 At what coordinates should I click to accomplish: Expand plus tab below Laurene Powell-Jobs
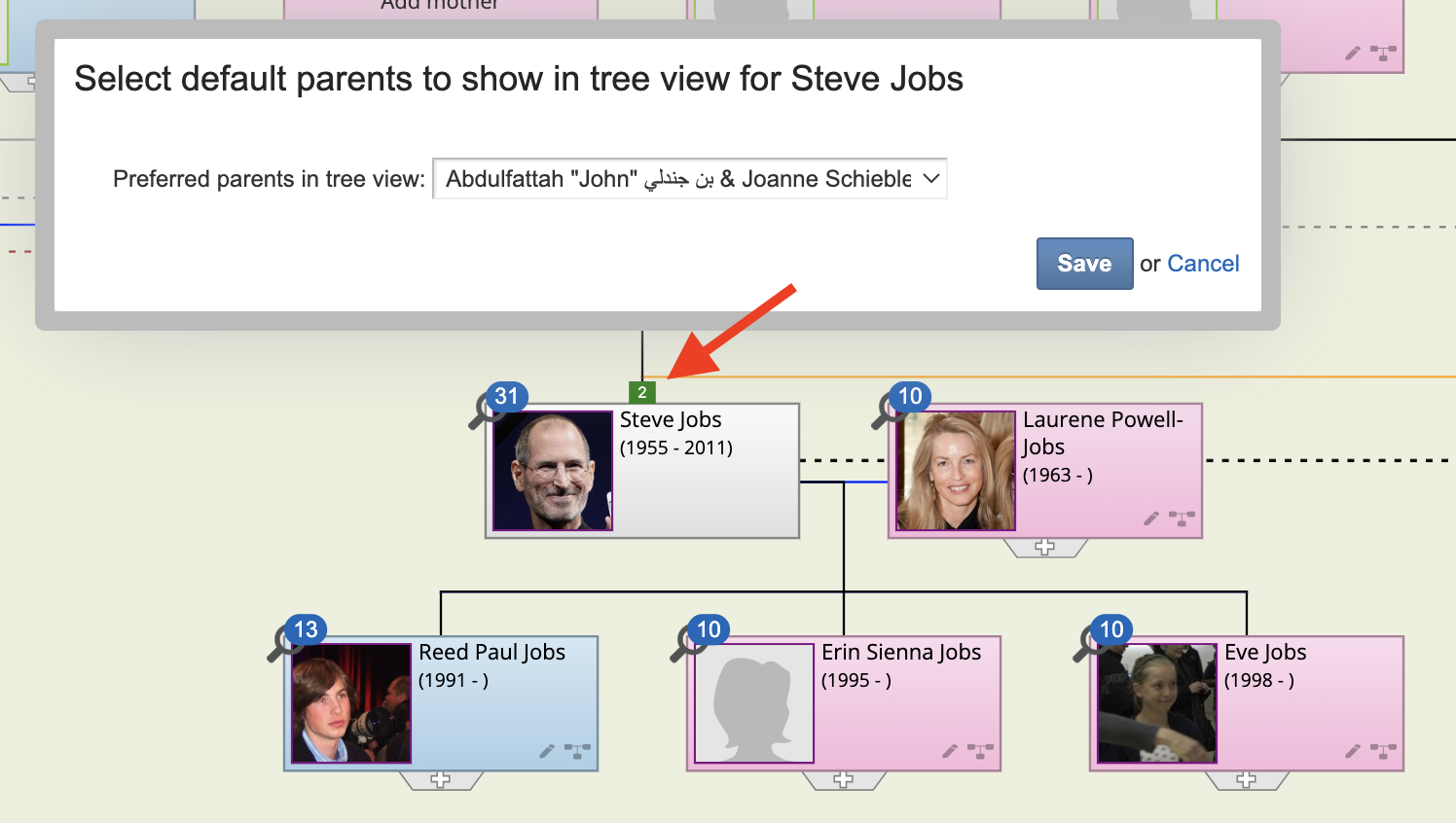click(1044, 548)
